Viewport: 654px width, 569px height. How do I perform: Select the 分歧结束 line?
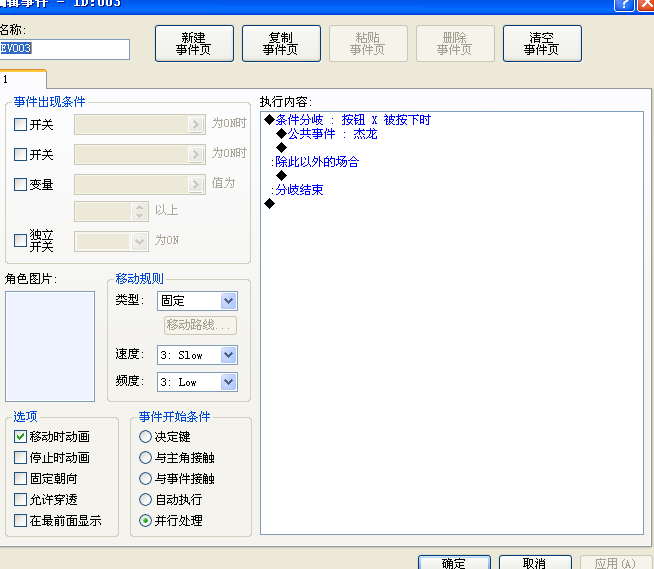[297, 190]
